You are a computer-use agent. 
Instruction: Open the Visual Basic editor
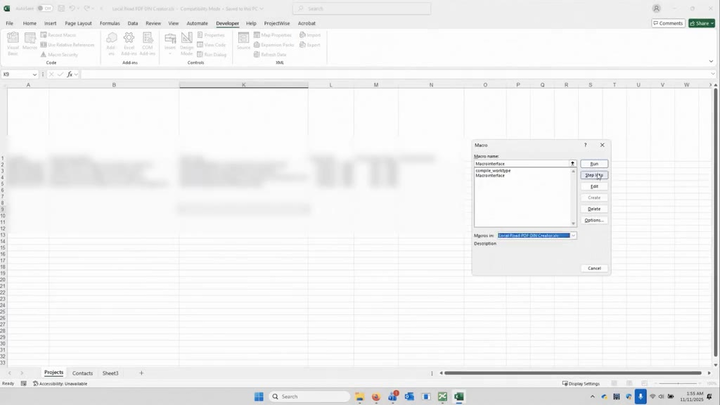13,44
